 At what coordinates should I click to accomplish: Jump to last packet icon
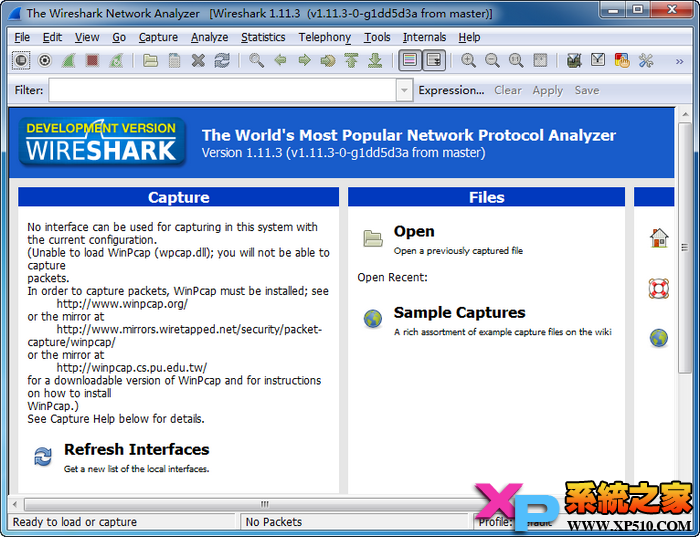(x=375, y=60)
